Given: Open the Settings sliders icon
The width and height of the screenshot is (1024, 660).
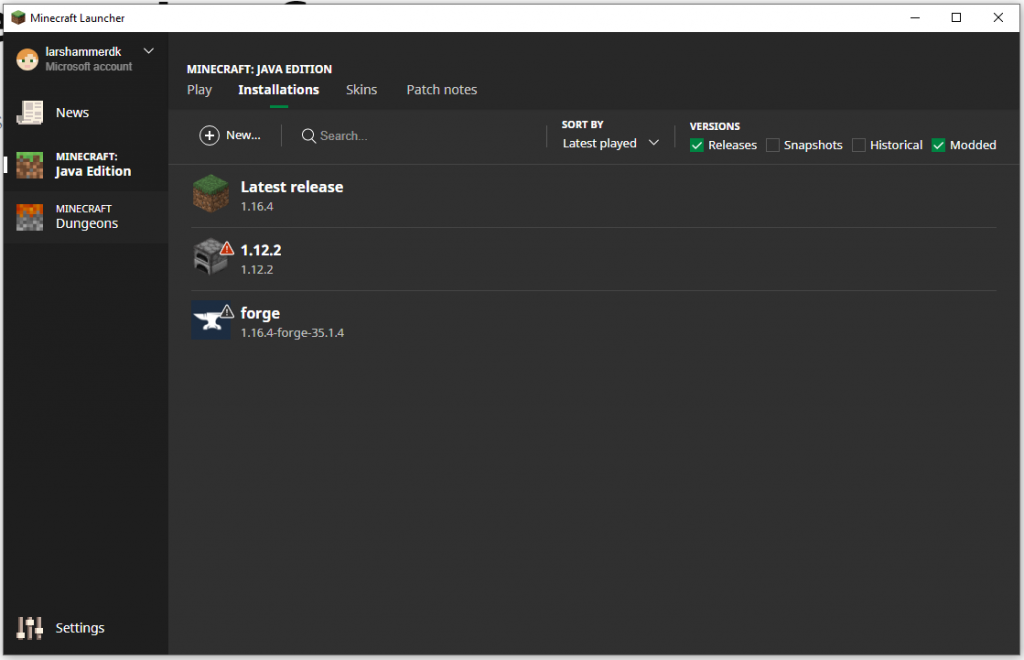Looking at the screenshot, I should pos(29,628).
